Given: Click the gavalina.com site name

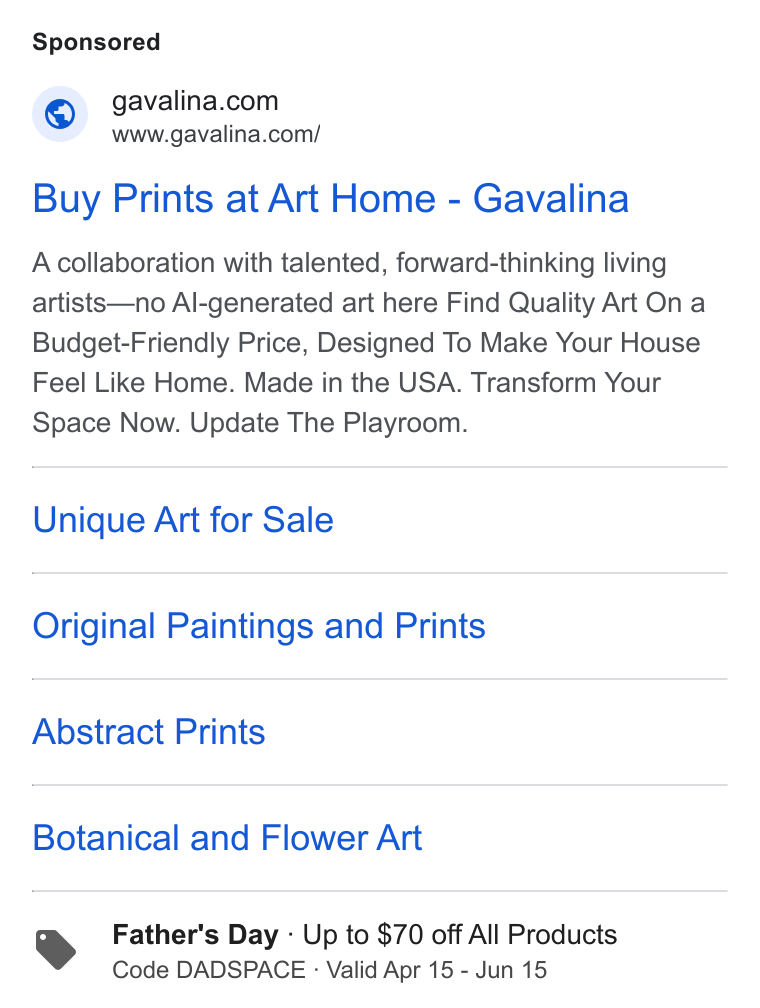Looking at the screenshot, I should tap(195, 101).
